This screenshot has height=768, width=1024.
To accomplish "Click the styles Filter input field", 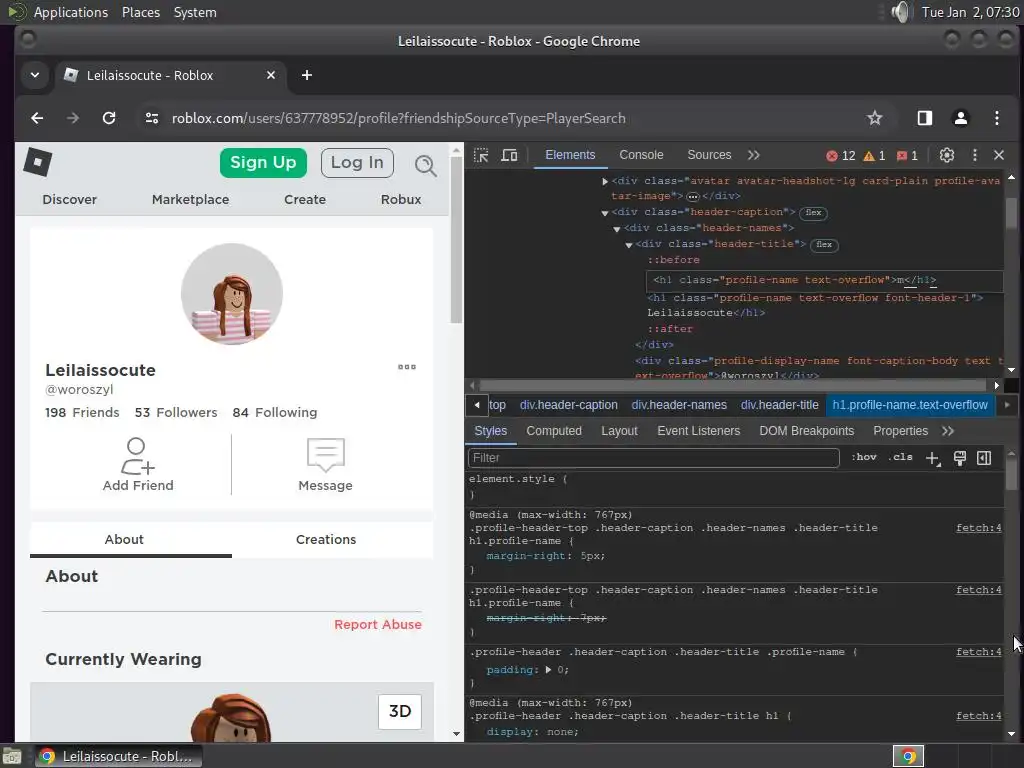I will point(653,458).
